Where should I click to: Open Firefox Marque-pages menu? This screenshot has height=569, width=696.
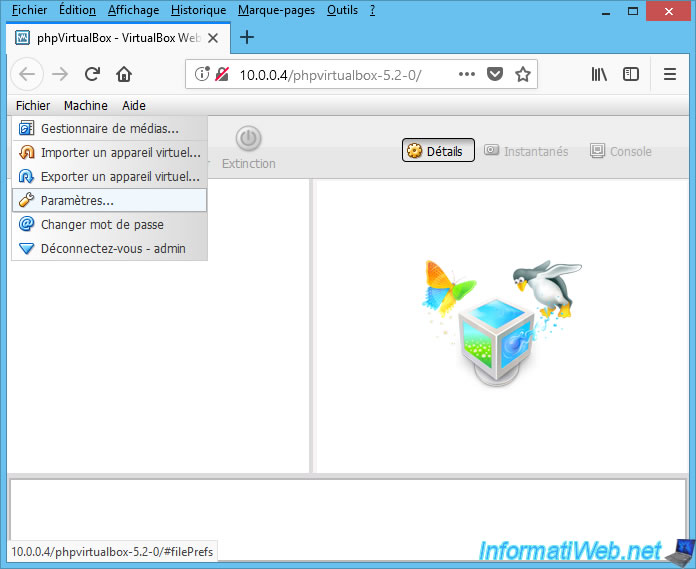(276, 10)
